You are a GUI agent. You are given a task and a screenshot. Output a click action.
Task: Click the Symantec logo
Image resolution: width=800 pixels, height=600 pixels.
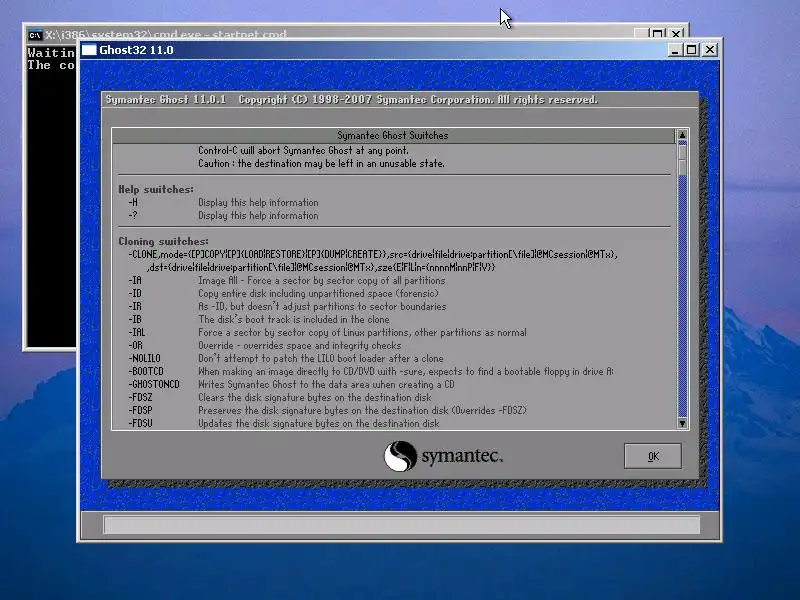click(443, 456)
